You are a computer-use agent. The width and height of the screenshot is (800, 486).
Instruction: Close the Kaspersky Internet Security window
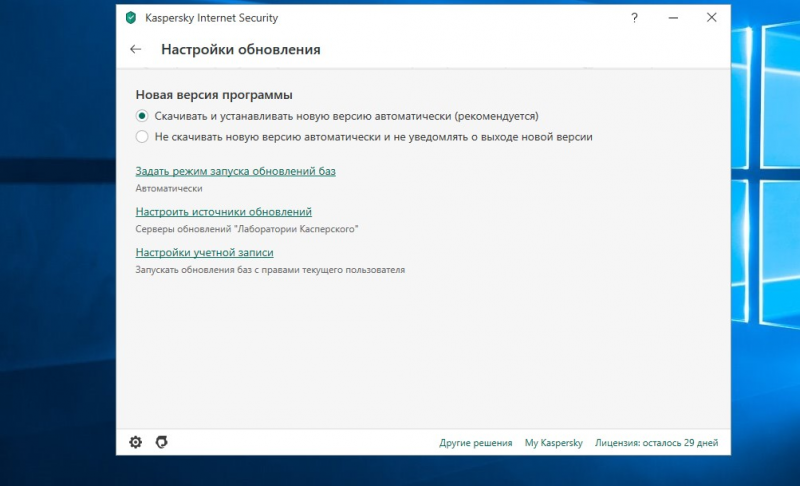point(711,17)
